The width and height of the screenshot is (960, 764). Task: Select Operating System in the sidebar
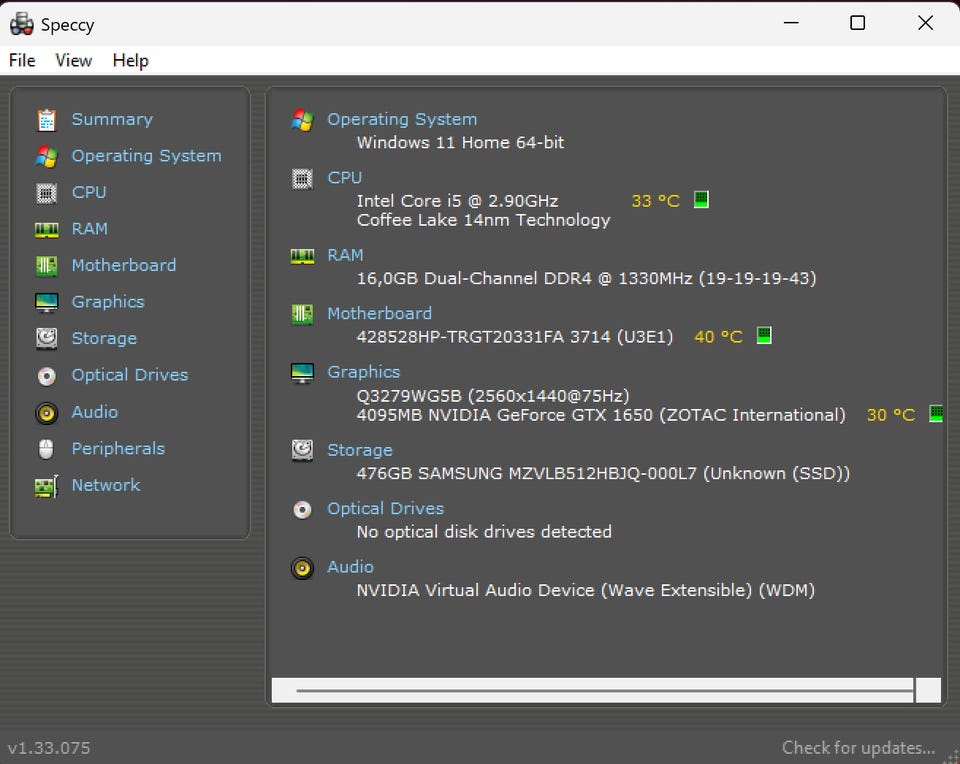click(x=146, y=156)
